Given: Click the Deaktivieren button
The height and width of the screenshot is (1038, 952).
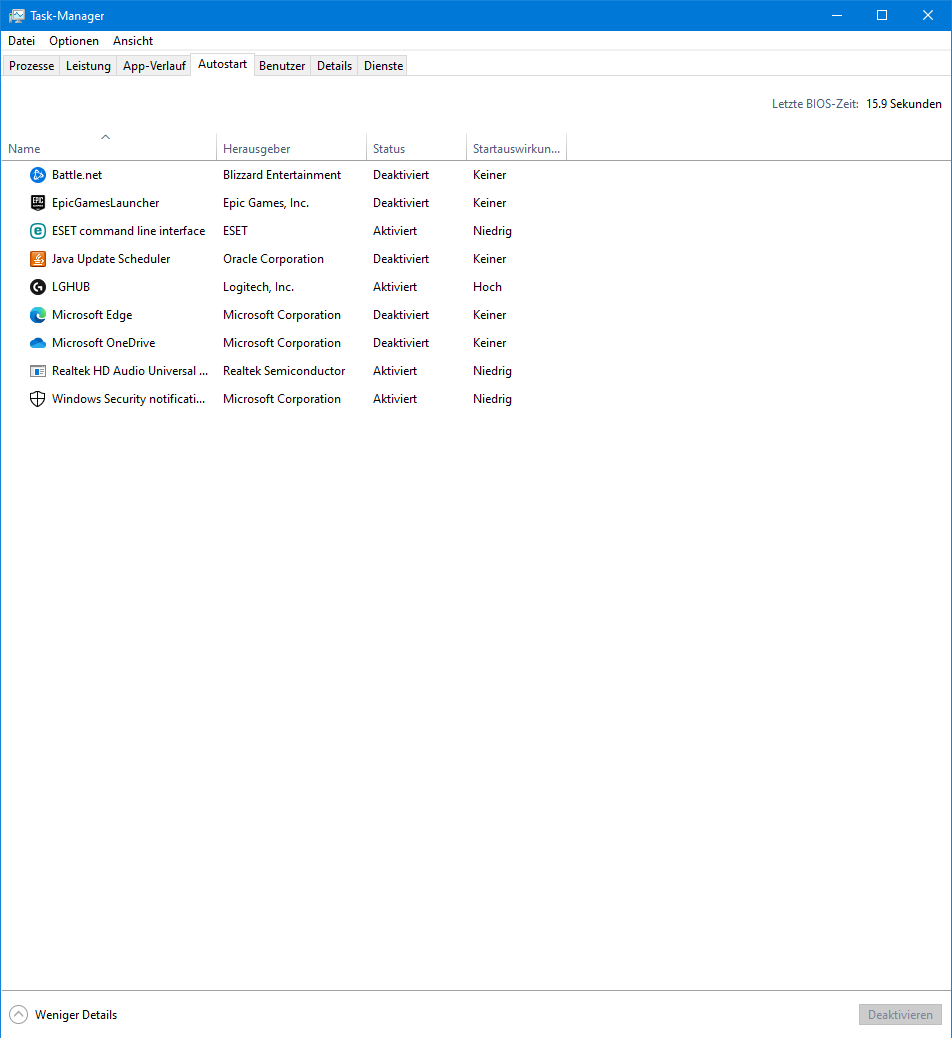Looking at the screenshot, I should click(900, 1014).
